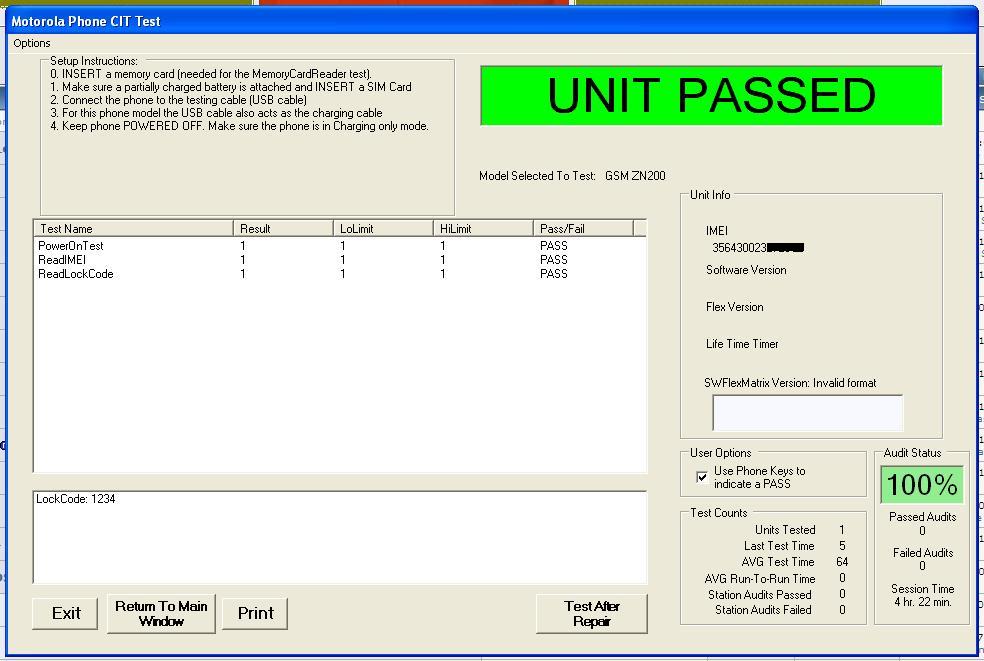Click PASS result of ReadIMEI
Image resolution: width=984 pixels, height=661 pixels.
click(554, 260)
